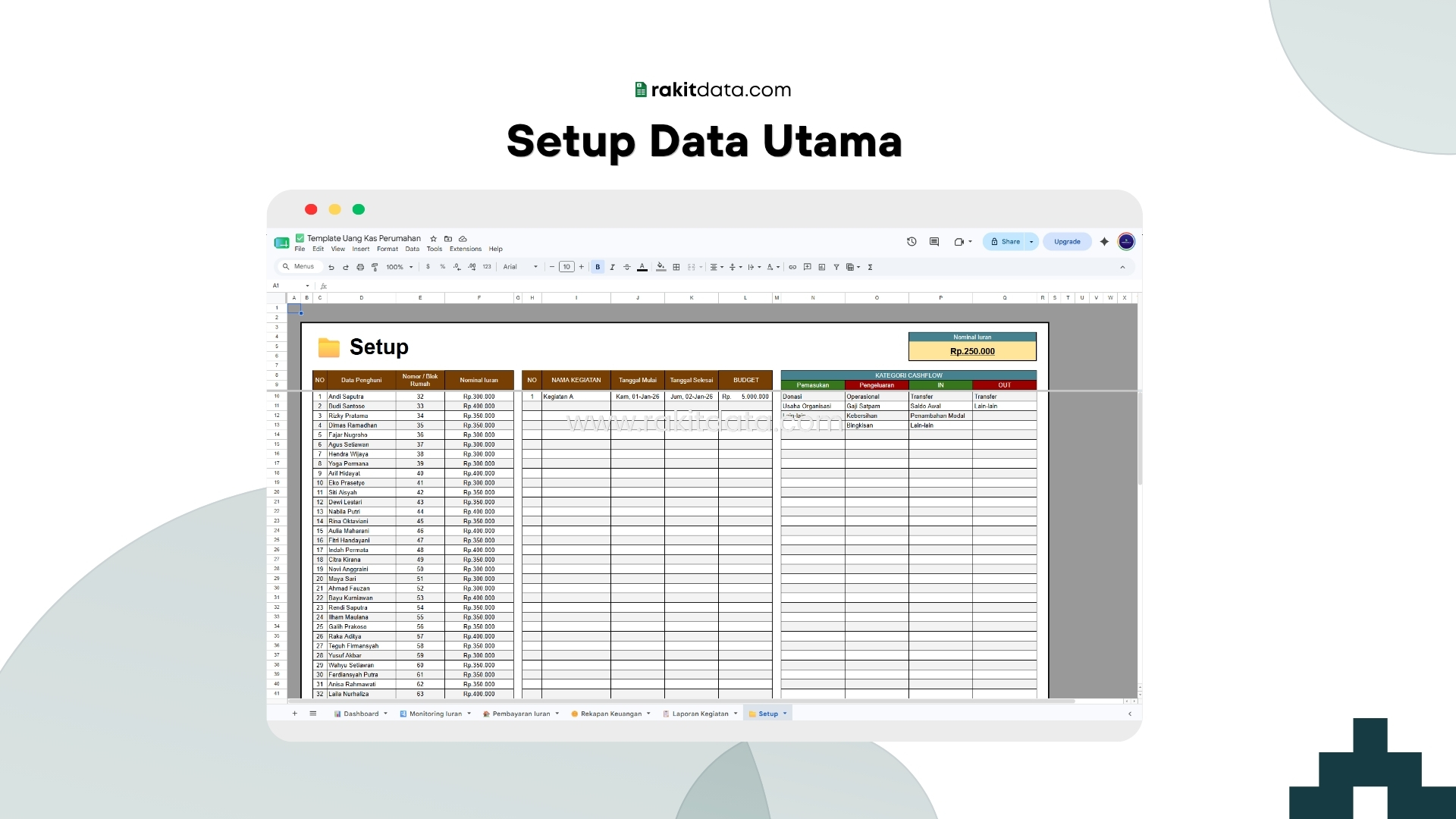Open the Extensions menu
Viewport: 1456px width, 819px height.
pos(466,249)
